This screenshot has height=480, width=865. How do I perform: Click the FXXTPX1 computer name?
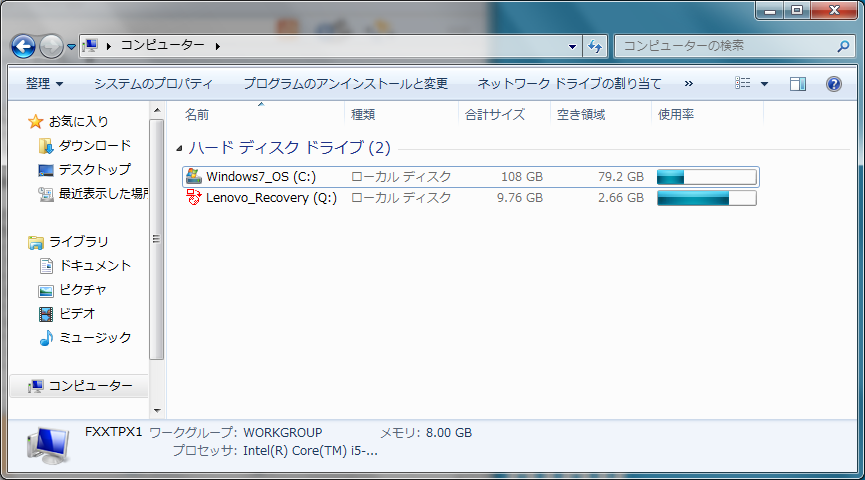coord(114,432)
